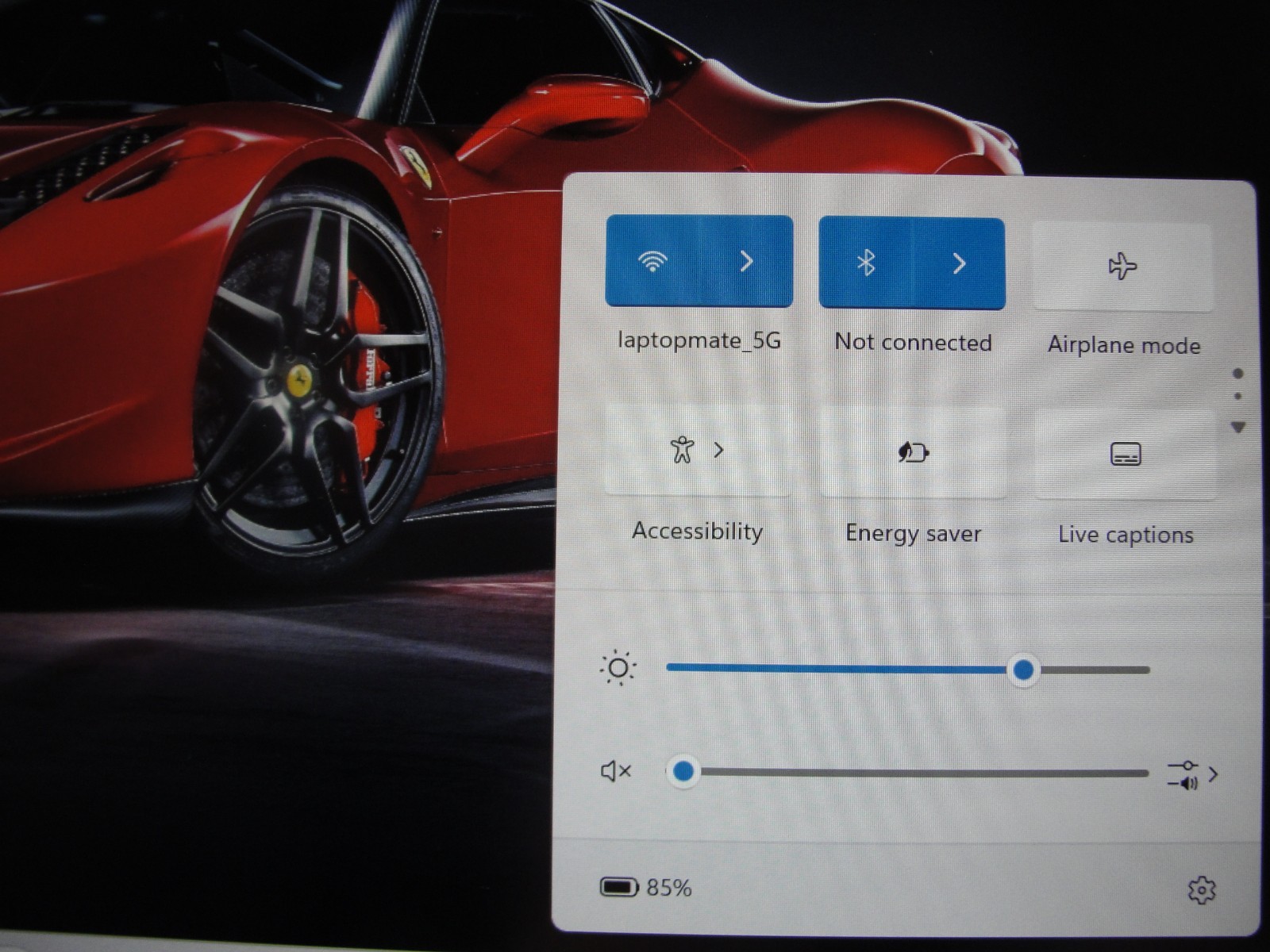Image resolution: width=1270 pixels, height=952 pixels.
Task: Open Wi-Fi network list via its chevron
Action: pyautogui.click(x=746, y=261)
